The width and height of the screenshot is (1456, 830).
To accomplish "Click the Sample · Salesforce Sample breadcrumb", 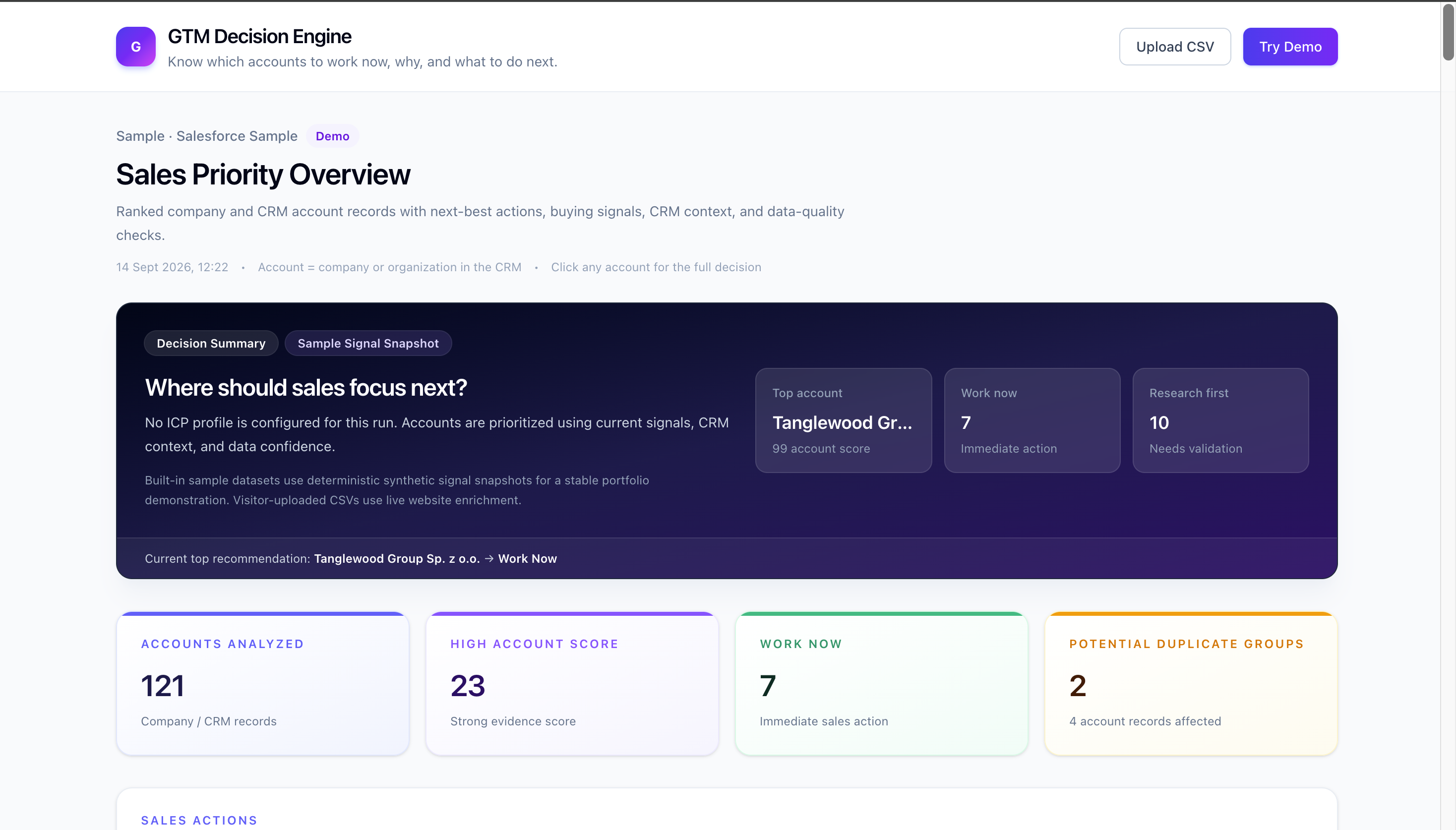I will click(206, 136).
